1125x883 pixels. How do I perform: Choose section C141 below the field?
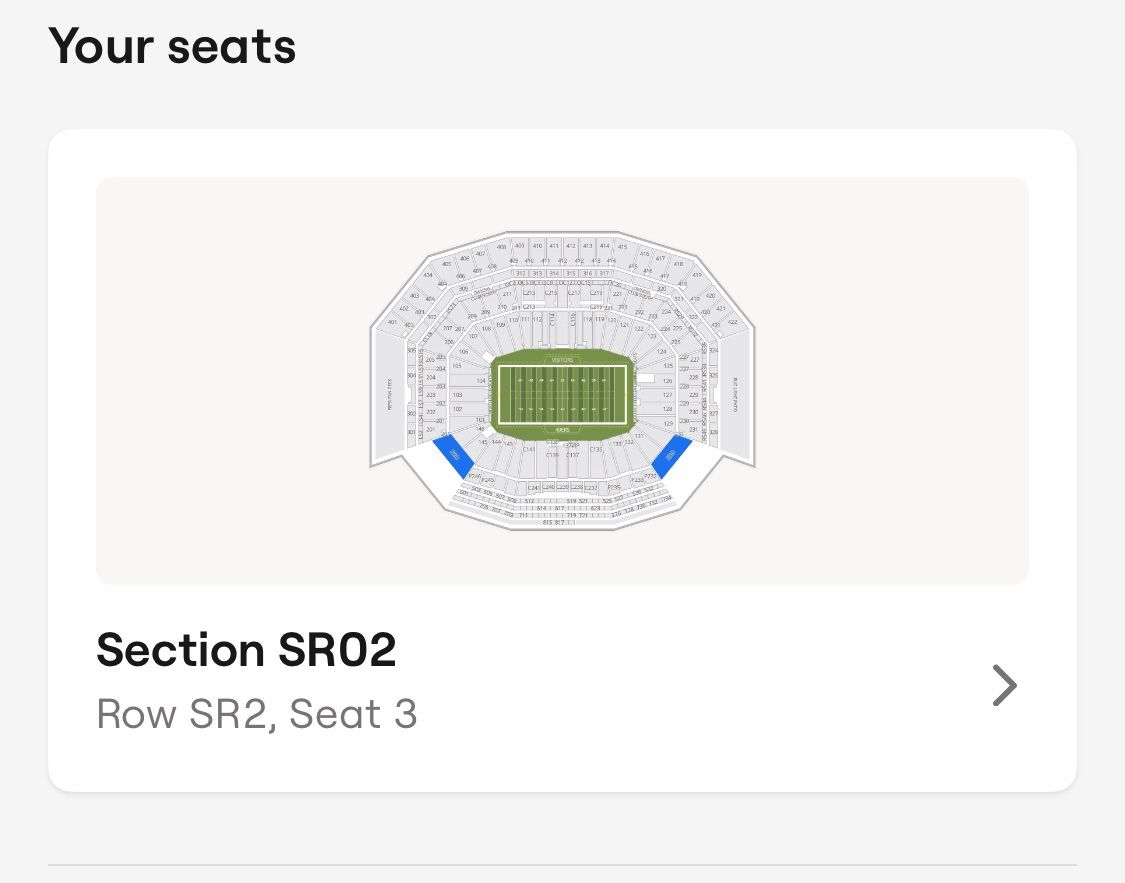tap(529, 449)
